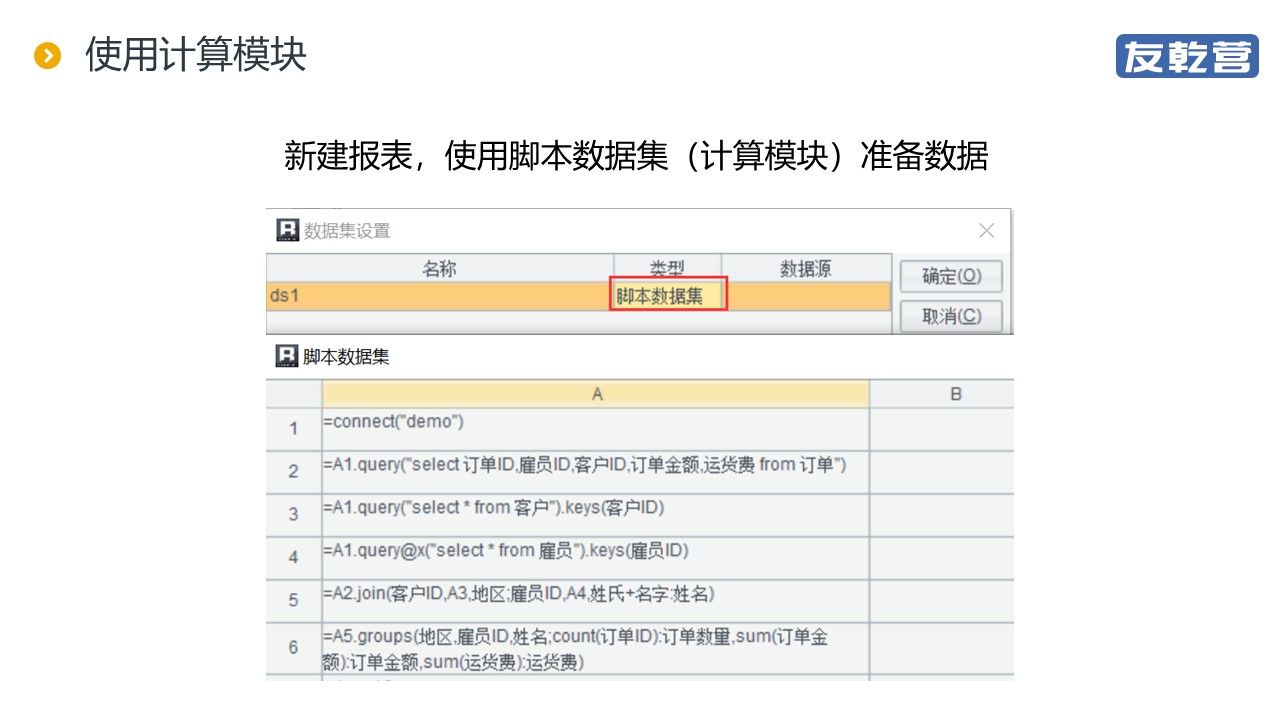This screenshot has height=720, width=1280.
Task: Click the 名称 column header
Action: point(439,269)
